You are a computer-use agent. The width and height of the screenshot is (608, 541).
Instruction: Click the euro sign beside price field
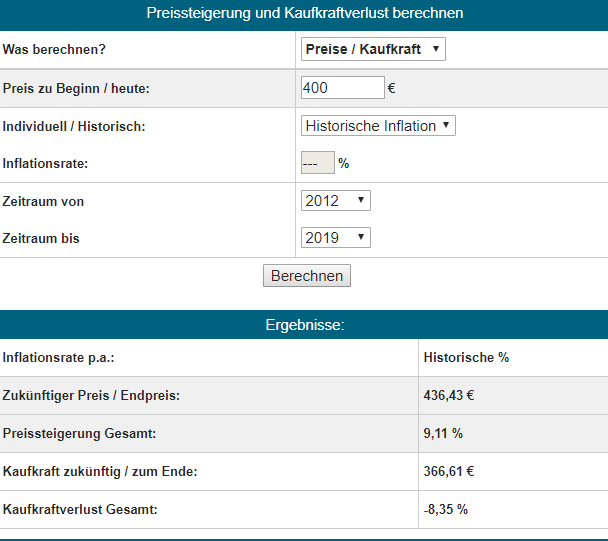click(x=391, y=88)
